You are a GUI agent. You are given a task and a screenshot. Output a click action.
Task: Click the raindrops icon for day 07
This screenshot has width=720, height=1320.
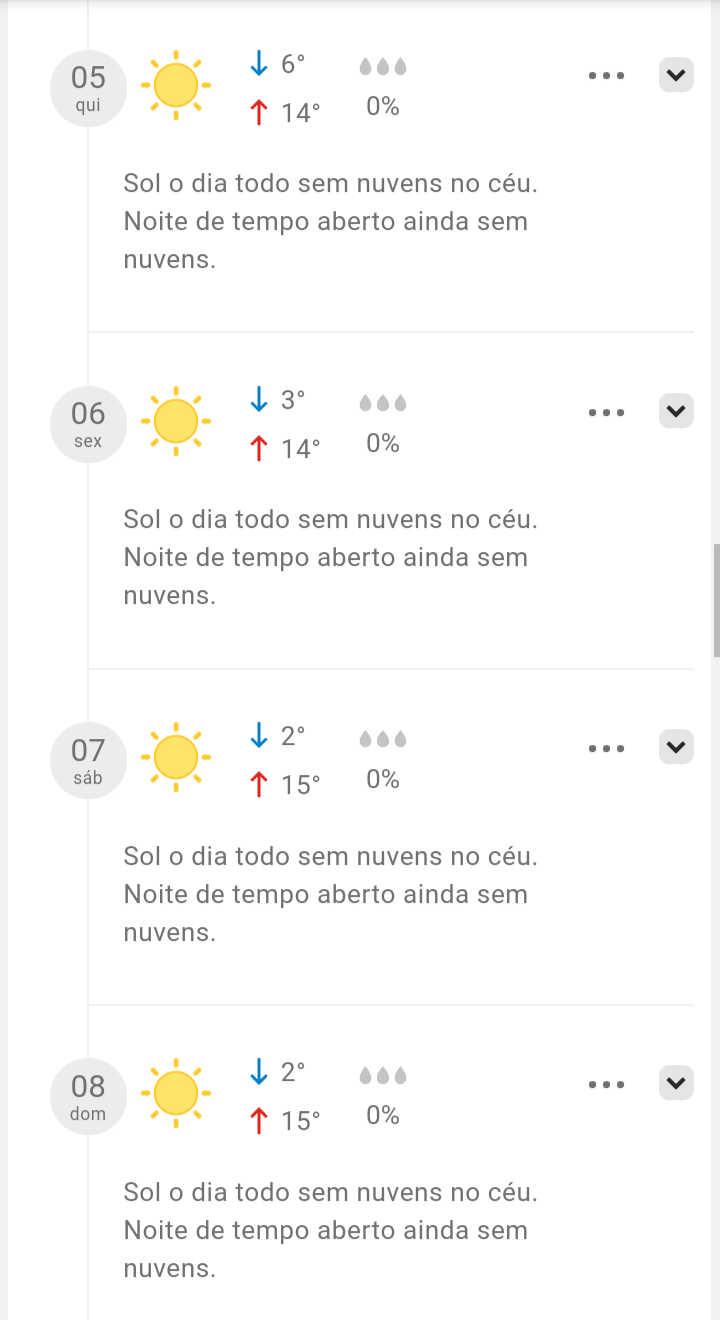coord(383,739)
